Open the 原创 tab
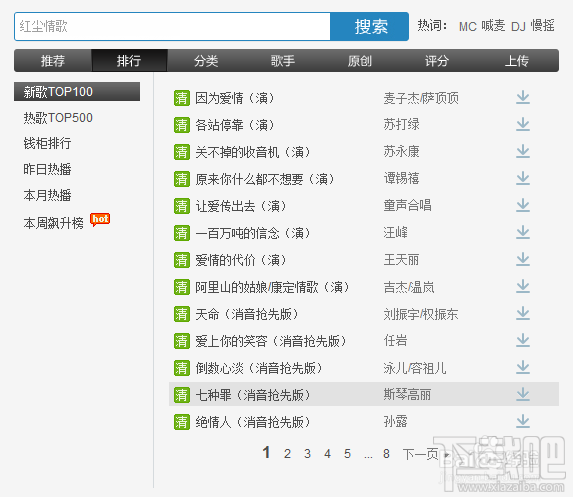This screenshot has height=497, width=573. tap(360, 61)
